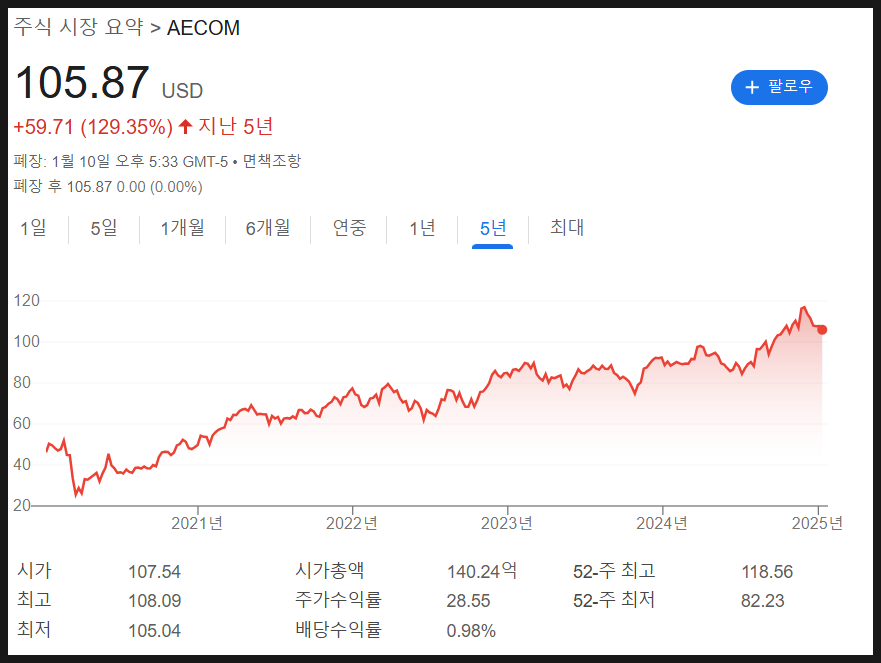The width and height of the screenshot is (881, 663).
Task: Open the 1개월 chart range
Action: [183, 228]
